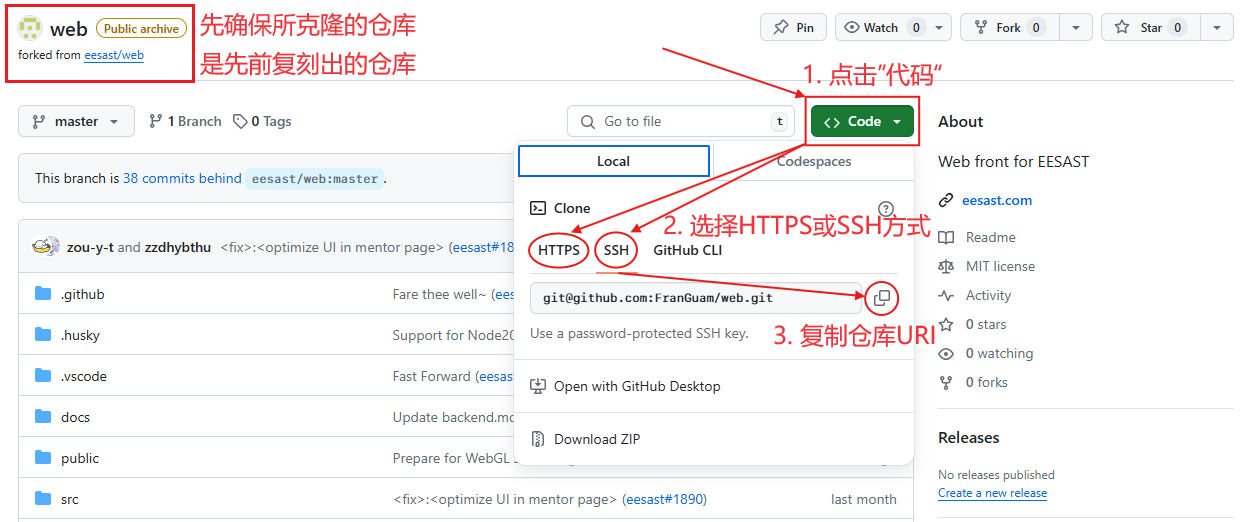View the 0 Tags link

click(262, 121)
